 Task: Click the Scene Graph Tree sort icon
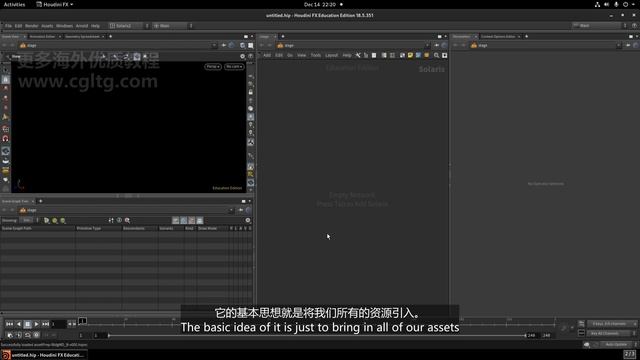tap(111, 220)
